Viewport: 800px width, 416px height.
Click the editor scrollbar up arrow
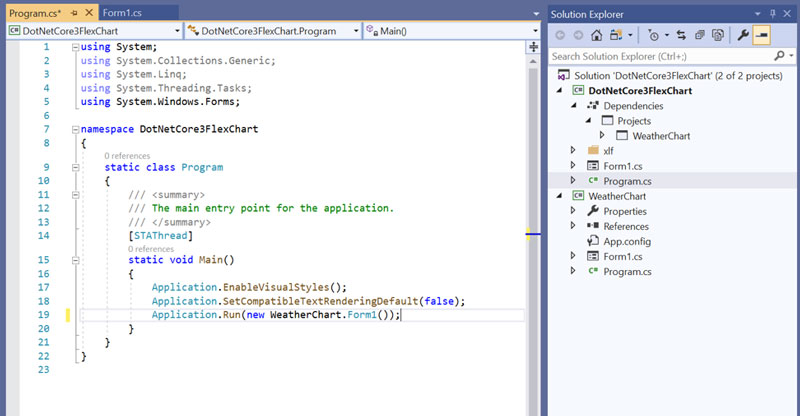pyautogui.click(x=533, y=61)
